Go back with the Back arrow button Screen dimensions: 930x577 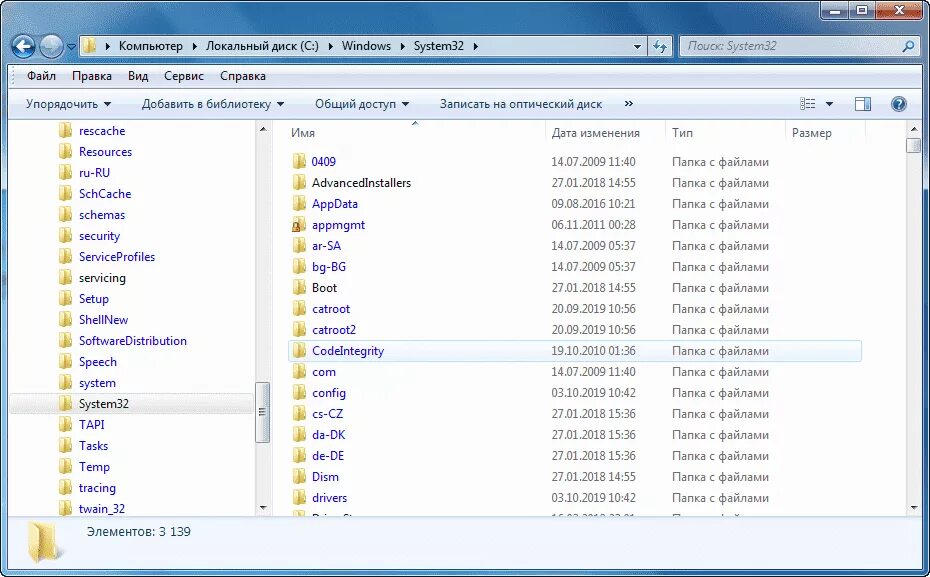pyautogui.click(x=24, y=46)
